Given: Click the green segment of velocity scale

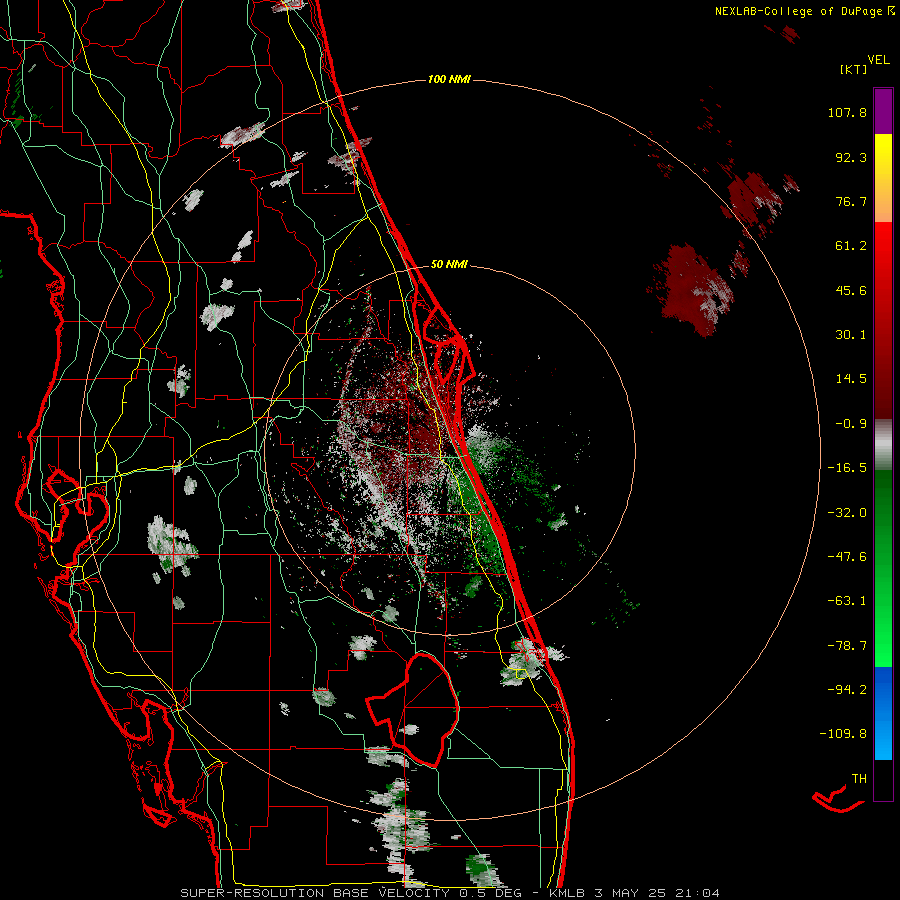Looking at the screenshot, I should tap(883, 568).
